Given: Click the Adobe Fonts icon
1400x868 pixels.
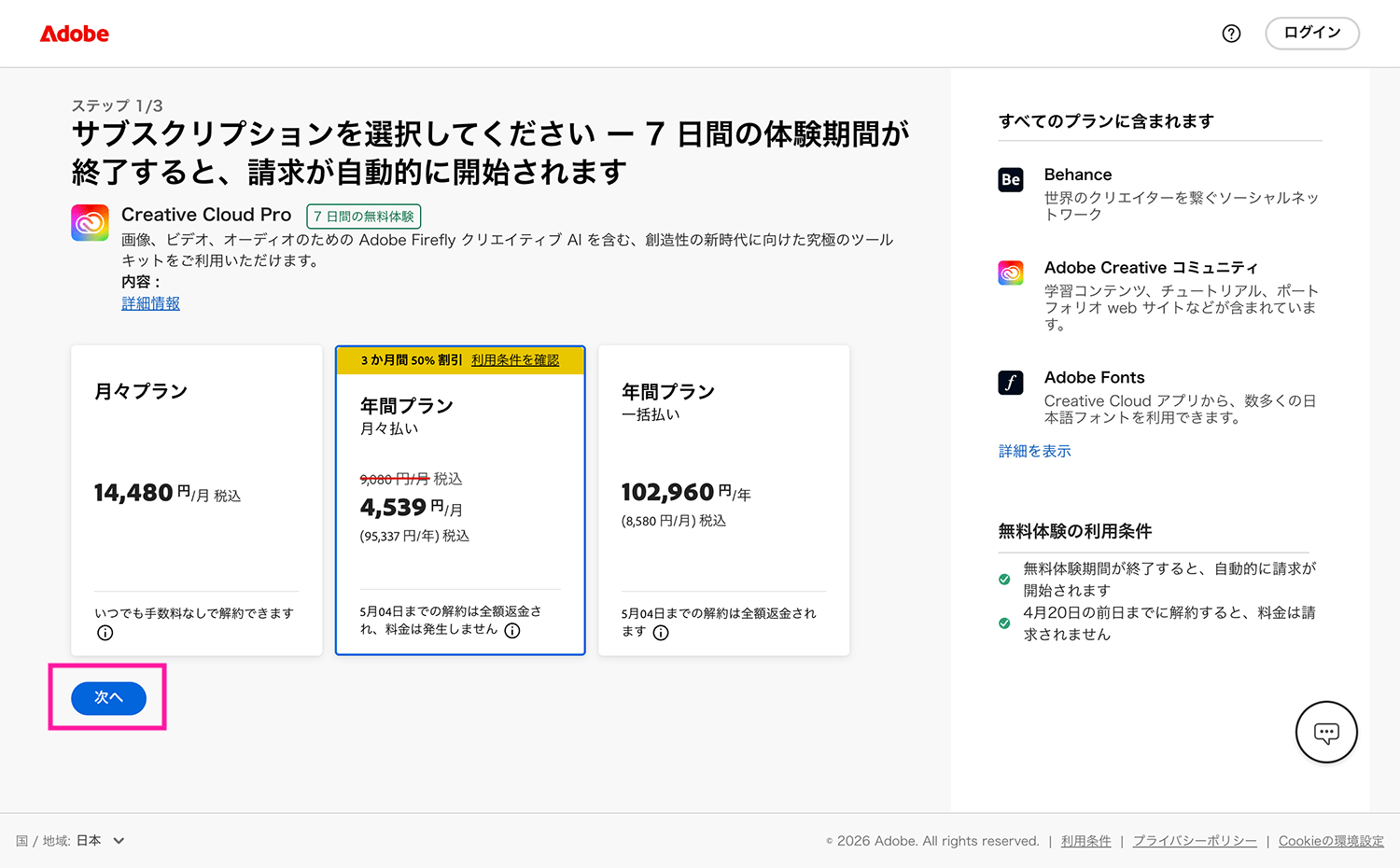Looking at the screenshot, I should [1011, 382].
